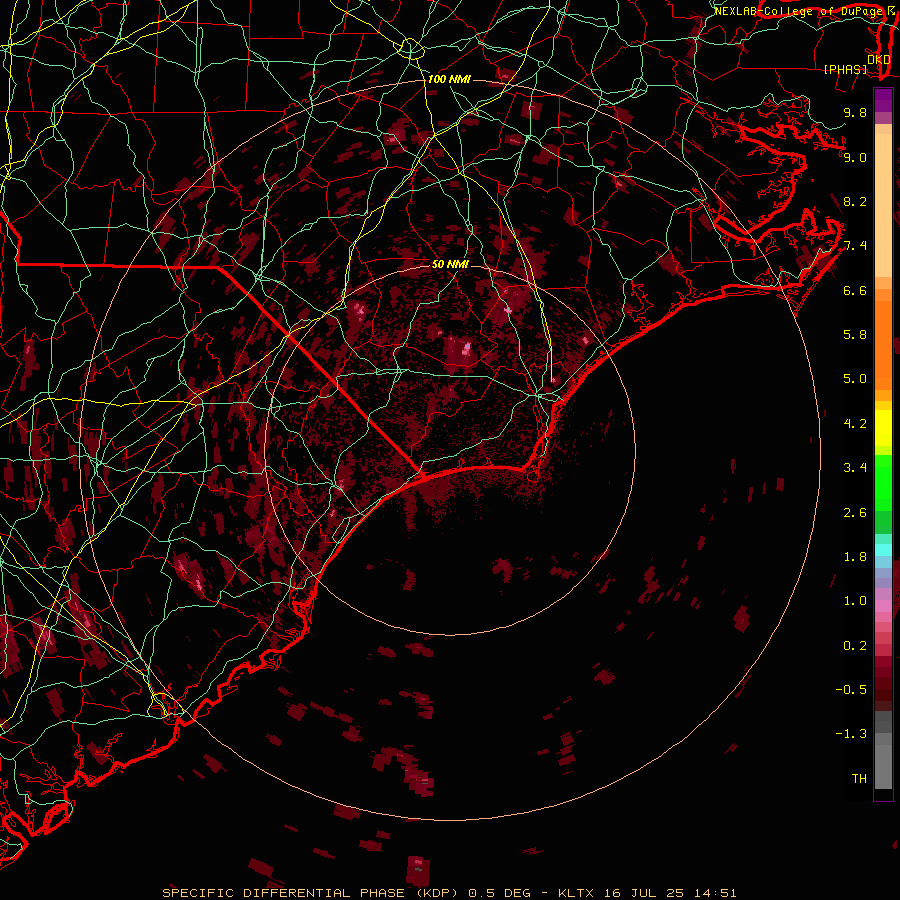Image resolution: width=900 pixels, height=900 pixels.
Task: Click the -0.5 color scale value
Action: [851, 690]
